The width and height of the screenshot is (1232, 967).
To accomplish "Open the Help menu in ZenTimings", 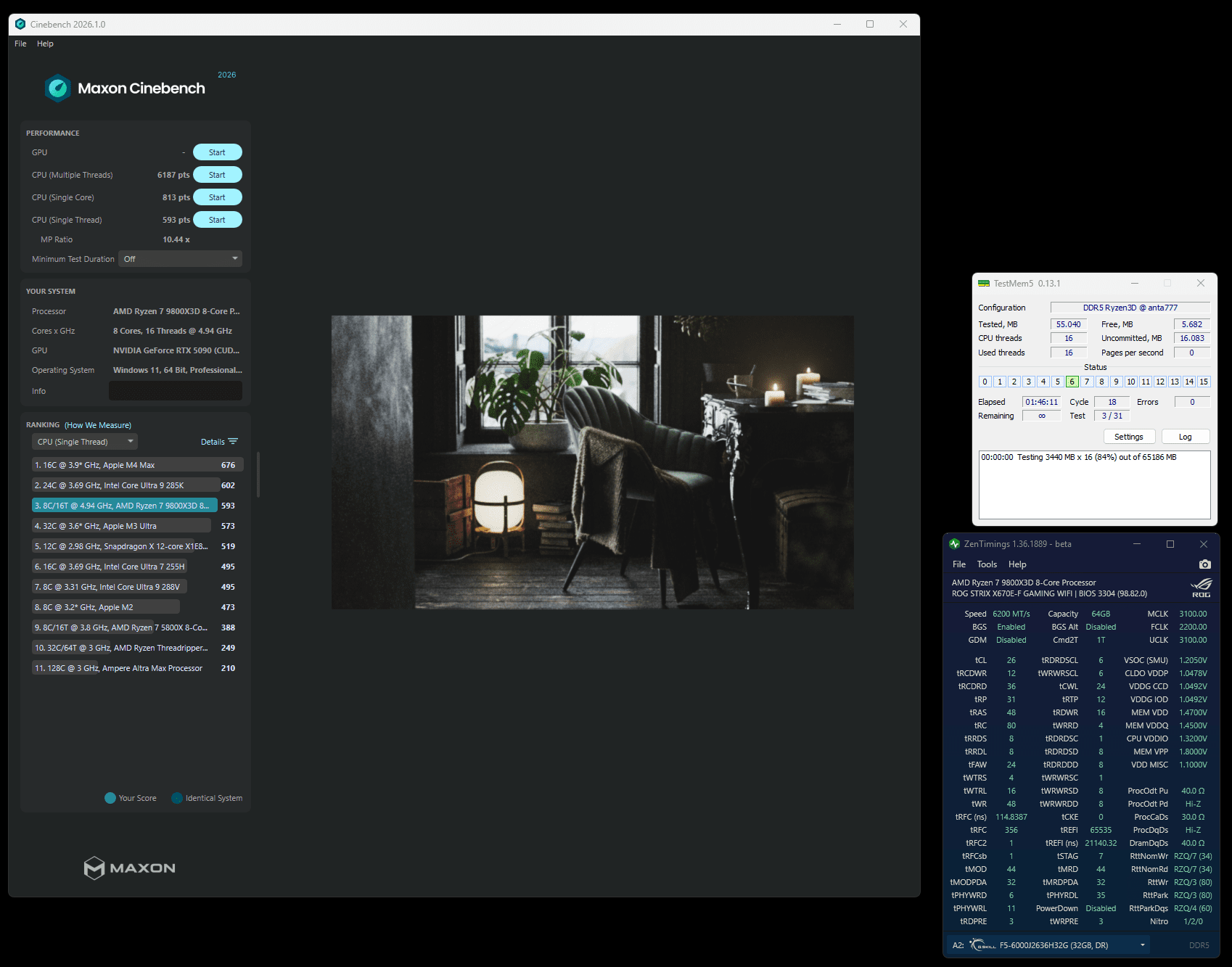I will click(1017, 564).
